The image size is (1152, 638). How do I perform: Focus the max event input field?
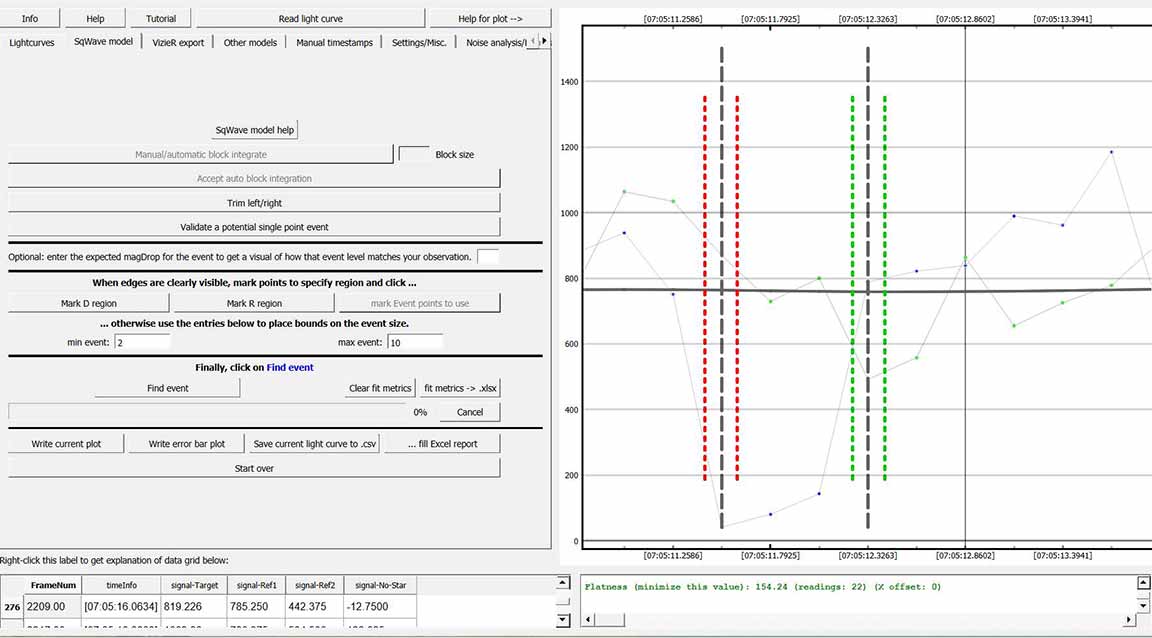414,342
